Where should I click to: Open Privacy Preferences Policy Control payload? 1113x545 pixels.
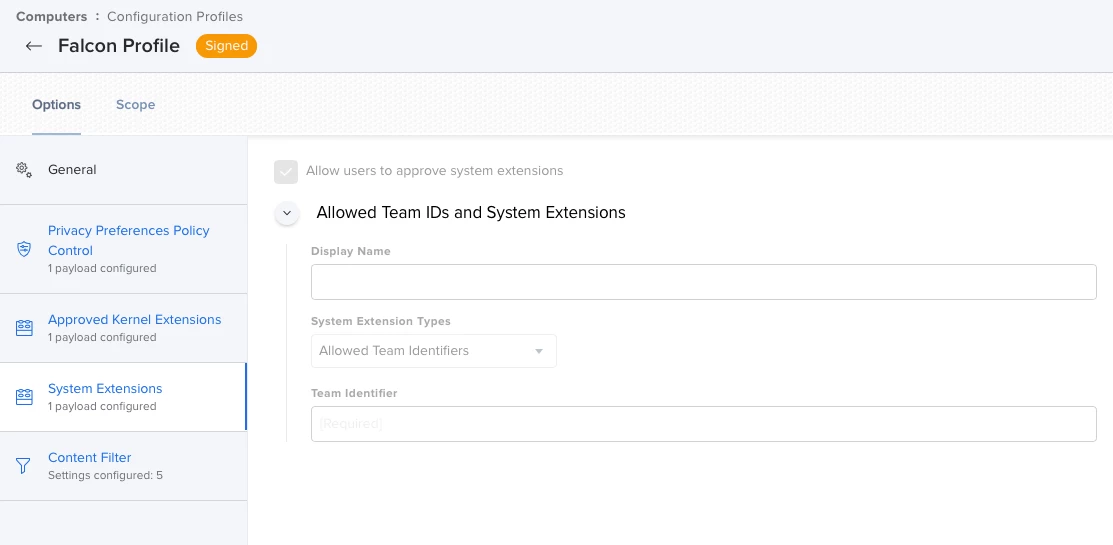pos(124,249)
